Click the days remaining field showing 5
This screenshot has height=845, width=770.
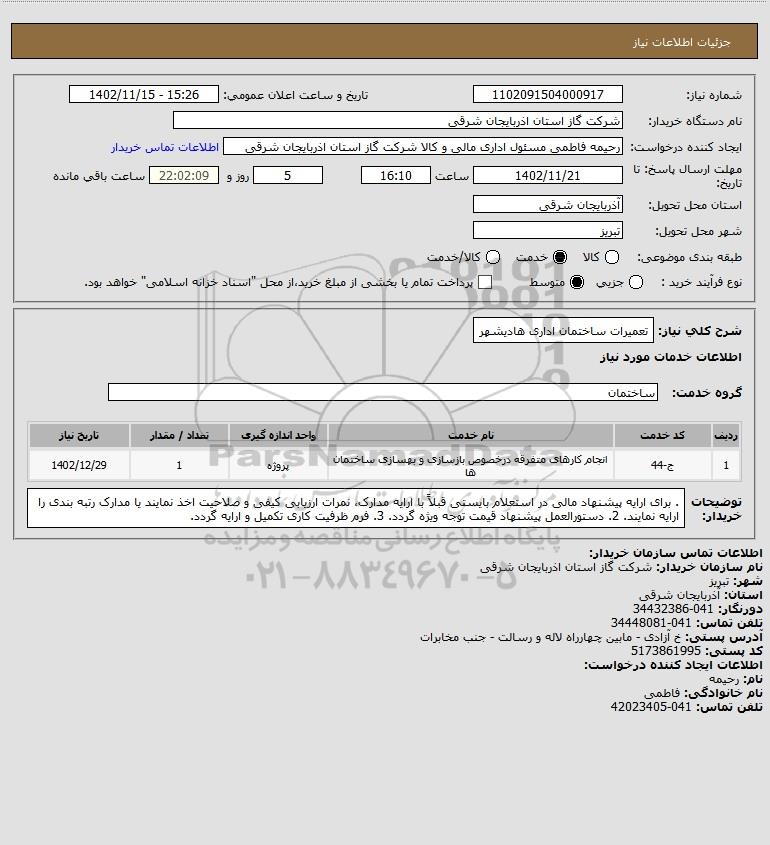coord(288,175)
